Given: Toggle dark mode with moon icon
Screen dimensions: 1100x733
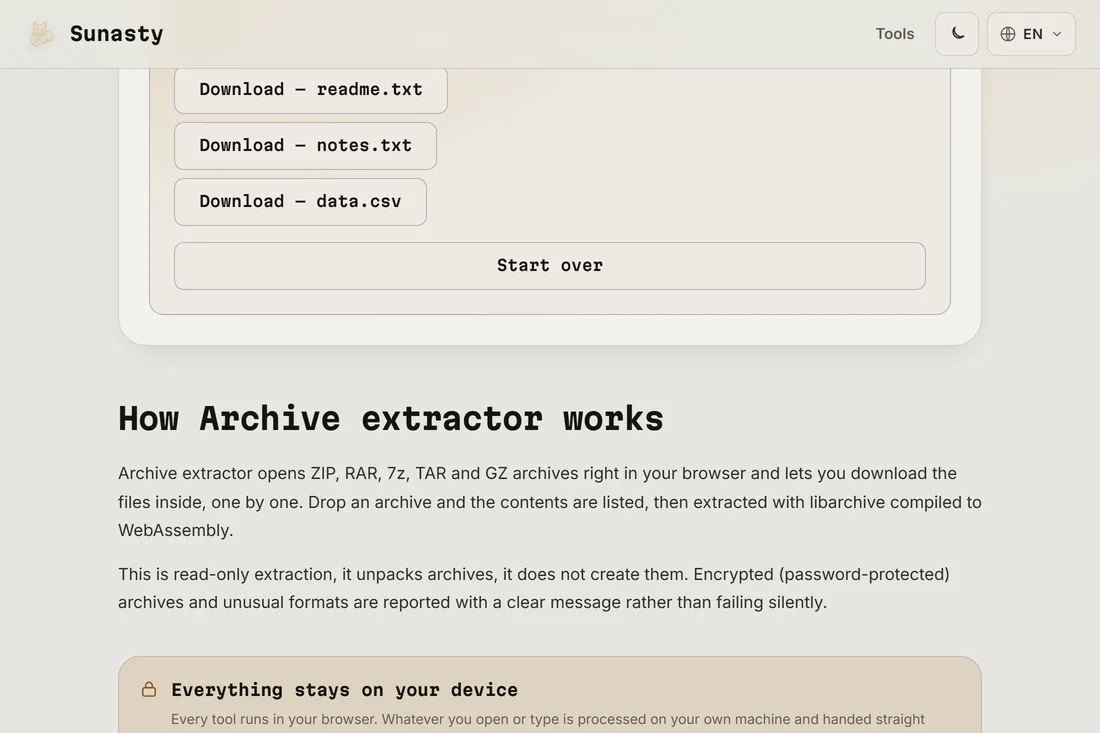Looking at the screenshot, I should 957,34.
